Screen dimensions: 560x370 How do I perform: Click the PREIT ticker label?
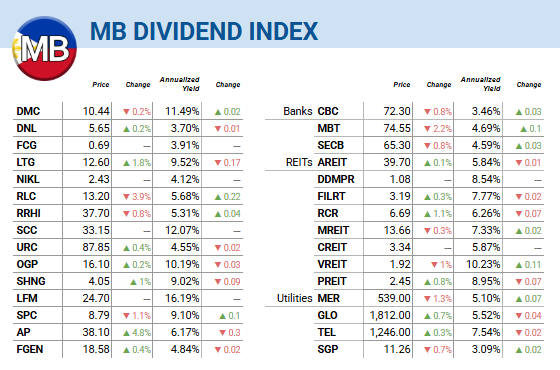point(332,281)
